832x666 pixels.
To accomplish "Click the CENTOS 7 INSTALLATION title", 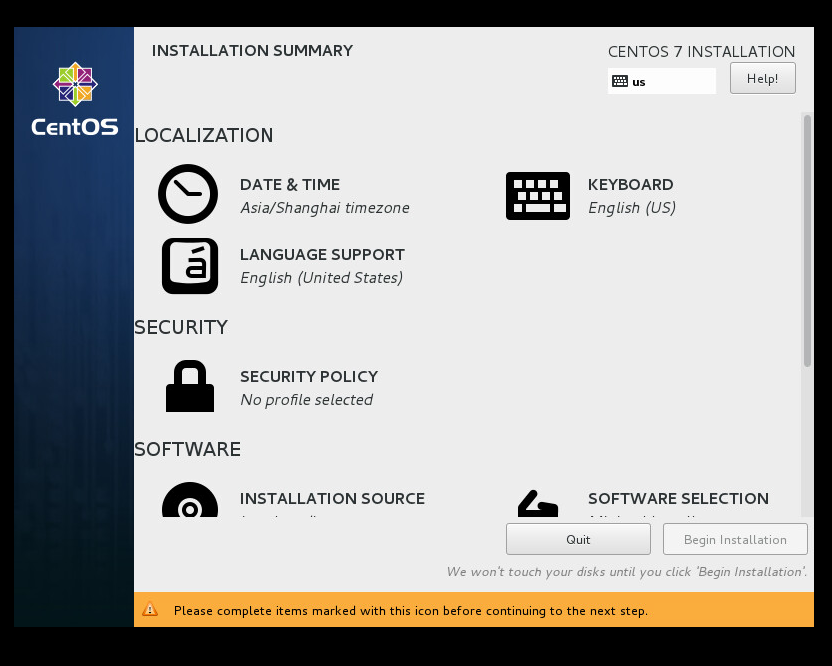I will pos(701,51).
